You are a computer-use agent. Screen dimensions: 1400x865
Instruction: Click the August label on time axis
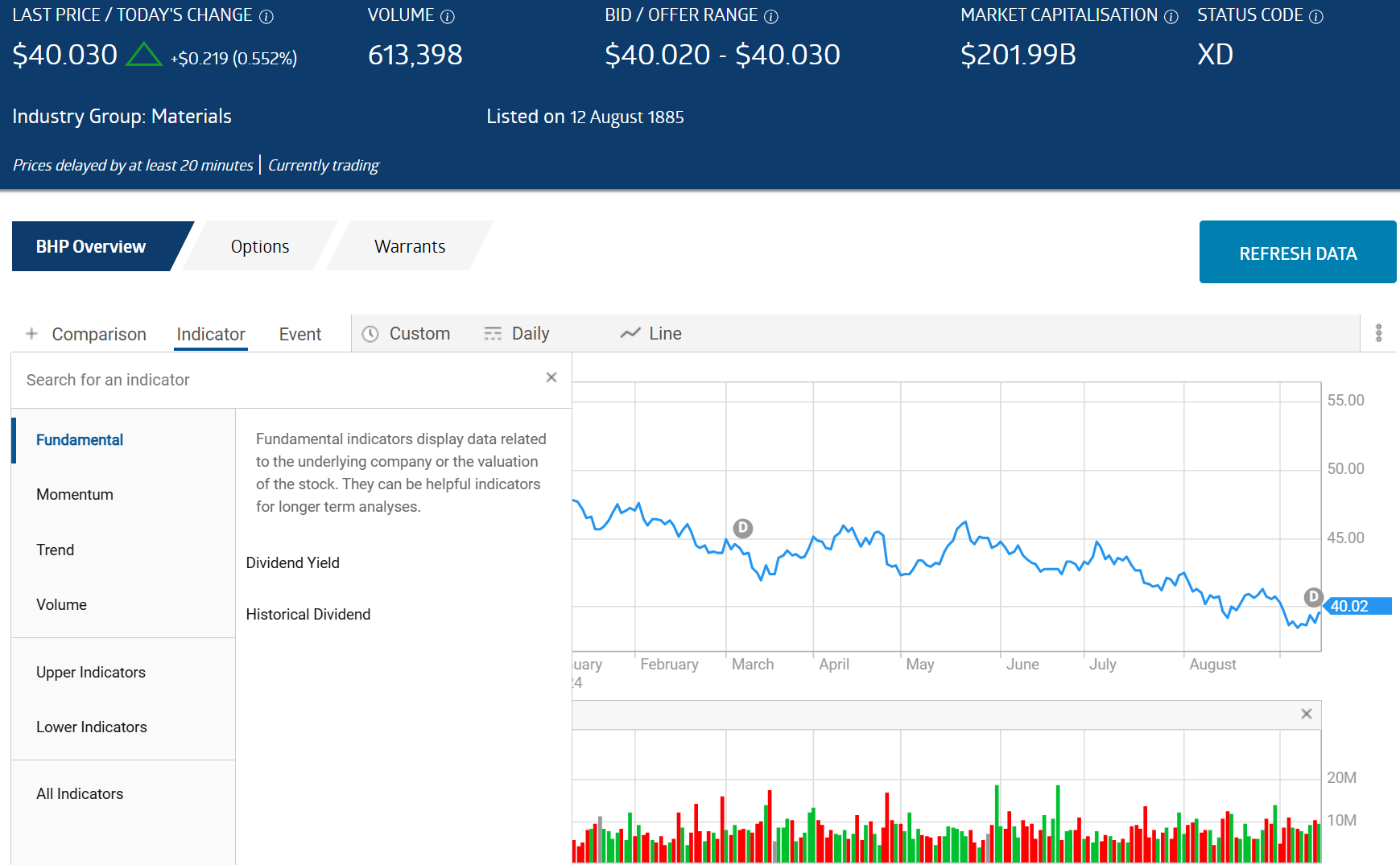[1212, 665]
